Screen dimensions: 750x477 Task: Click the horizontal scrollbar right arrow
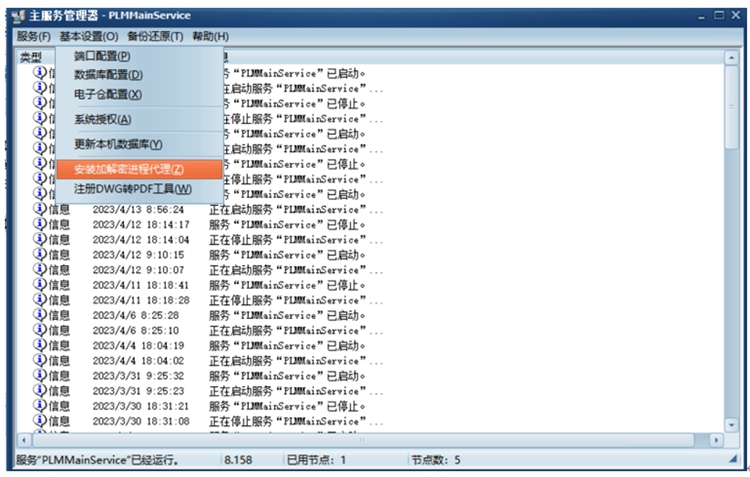(716, 440)
